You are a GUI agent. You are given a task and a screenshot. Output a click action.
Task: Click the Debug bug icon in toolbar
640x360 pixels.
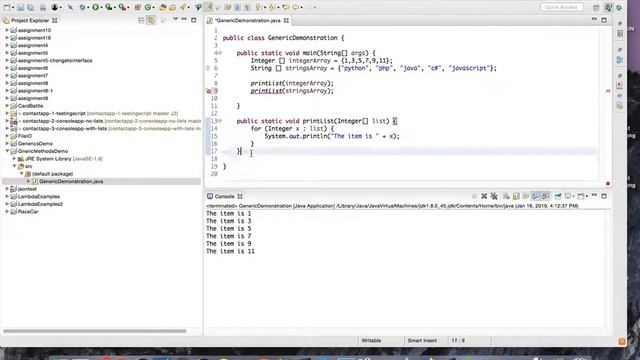click(83, 7)
